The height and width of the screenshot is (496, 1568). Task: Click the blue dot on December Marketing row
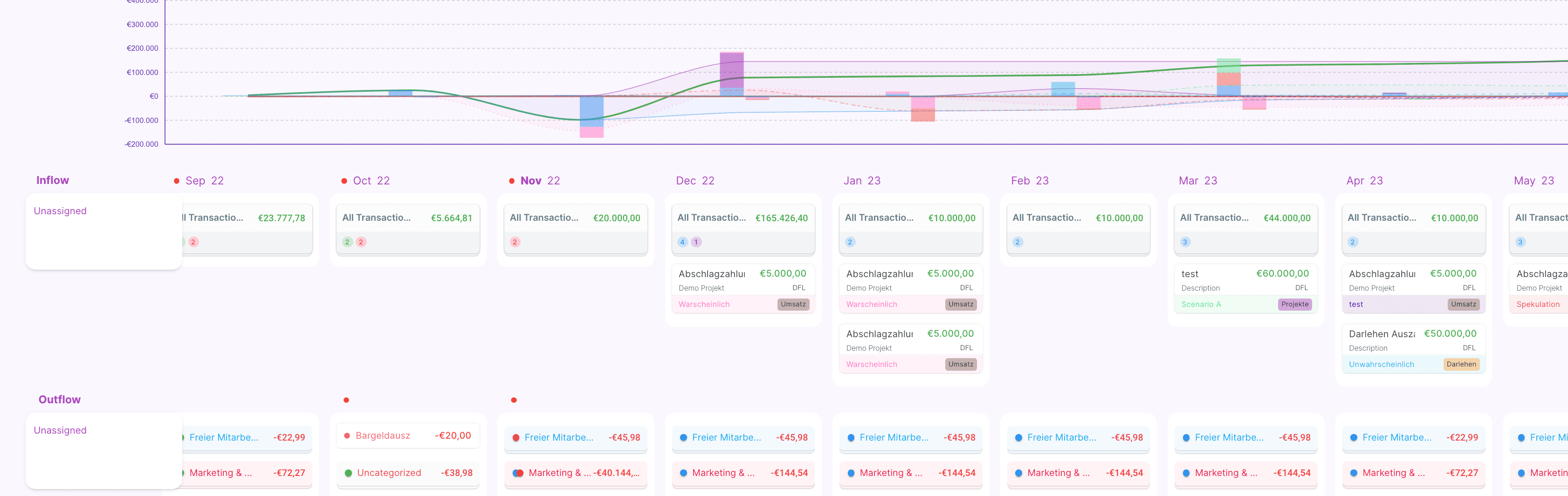pos(683,473)
